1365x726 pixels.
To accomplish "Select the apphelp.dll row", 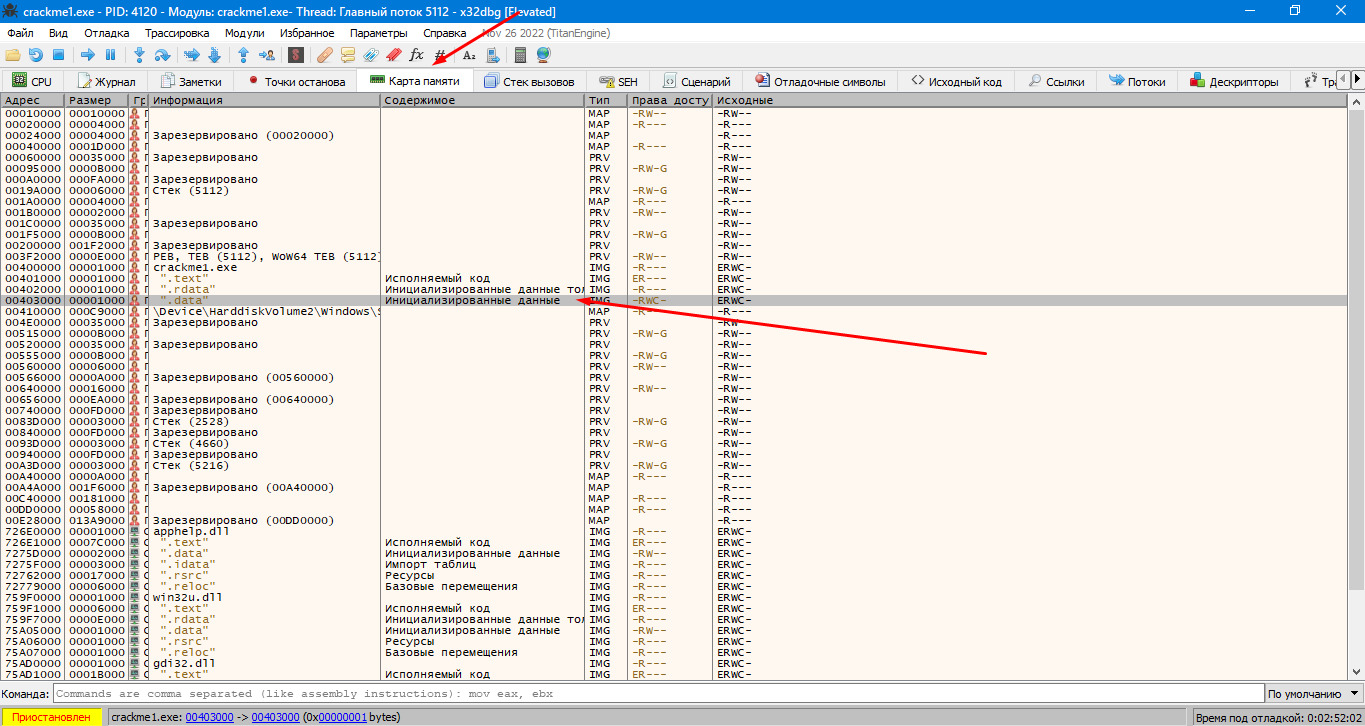I will [674, 532].
